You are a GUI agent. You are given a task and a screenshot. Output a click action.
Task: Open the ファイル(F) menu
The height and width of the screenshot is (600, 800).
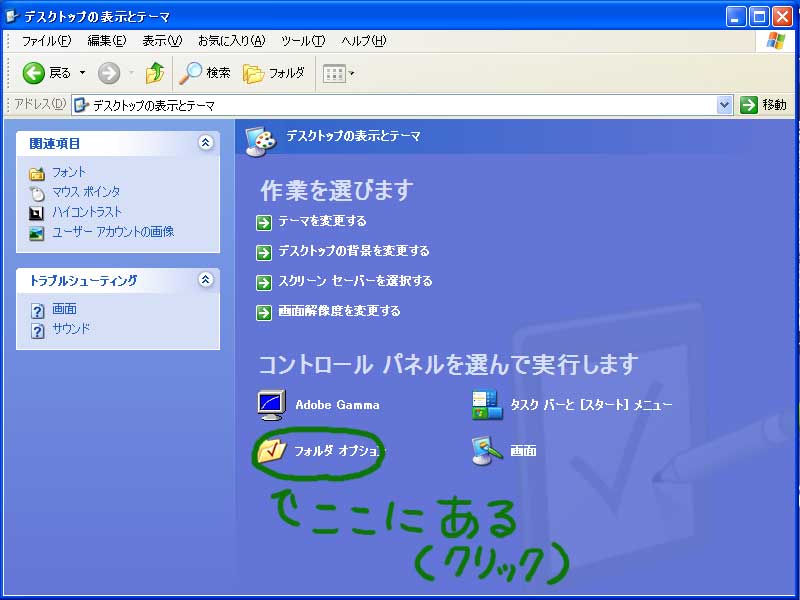pos(46,41)
